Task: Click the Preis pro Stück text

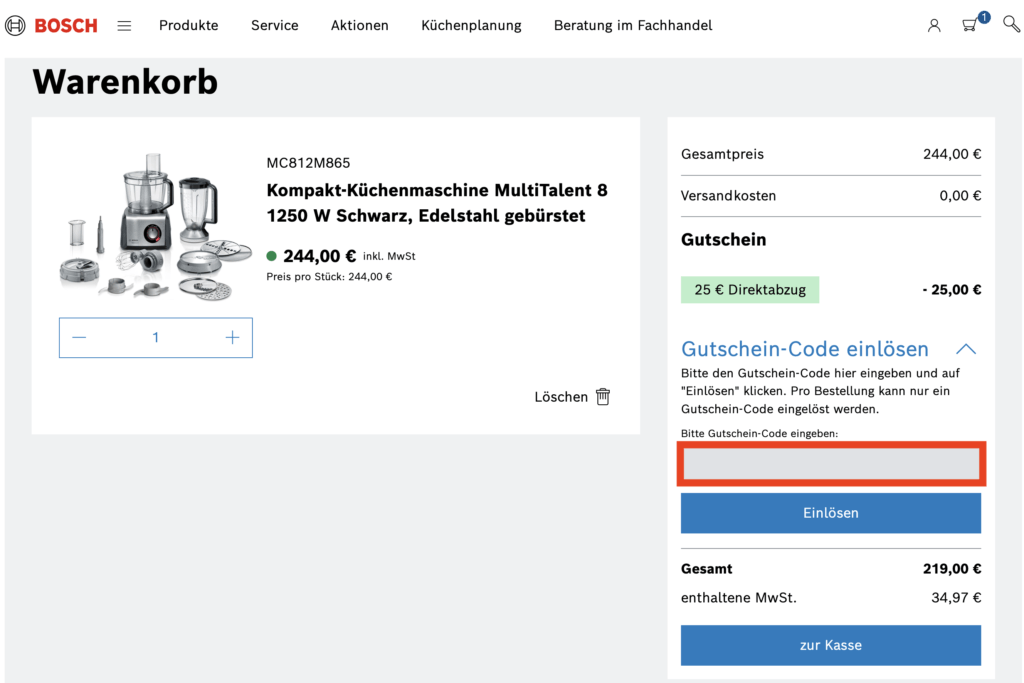Action: [x=329, y=277]
